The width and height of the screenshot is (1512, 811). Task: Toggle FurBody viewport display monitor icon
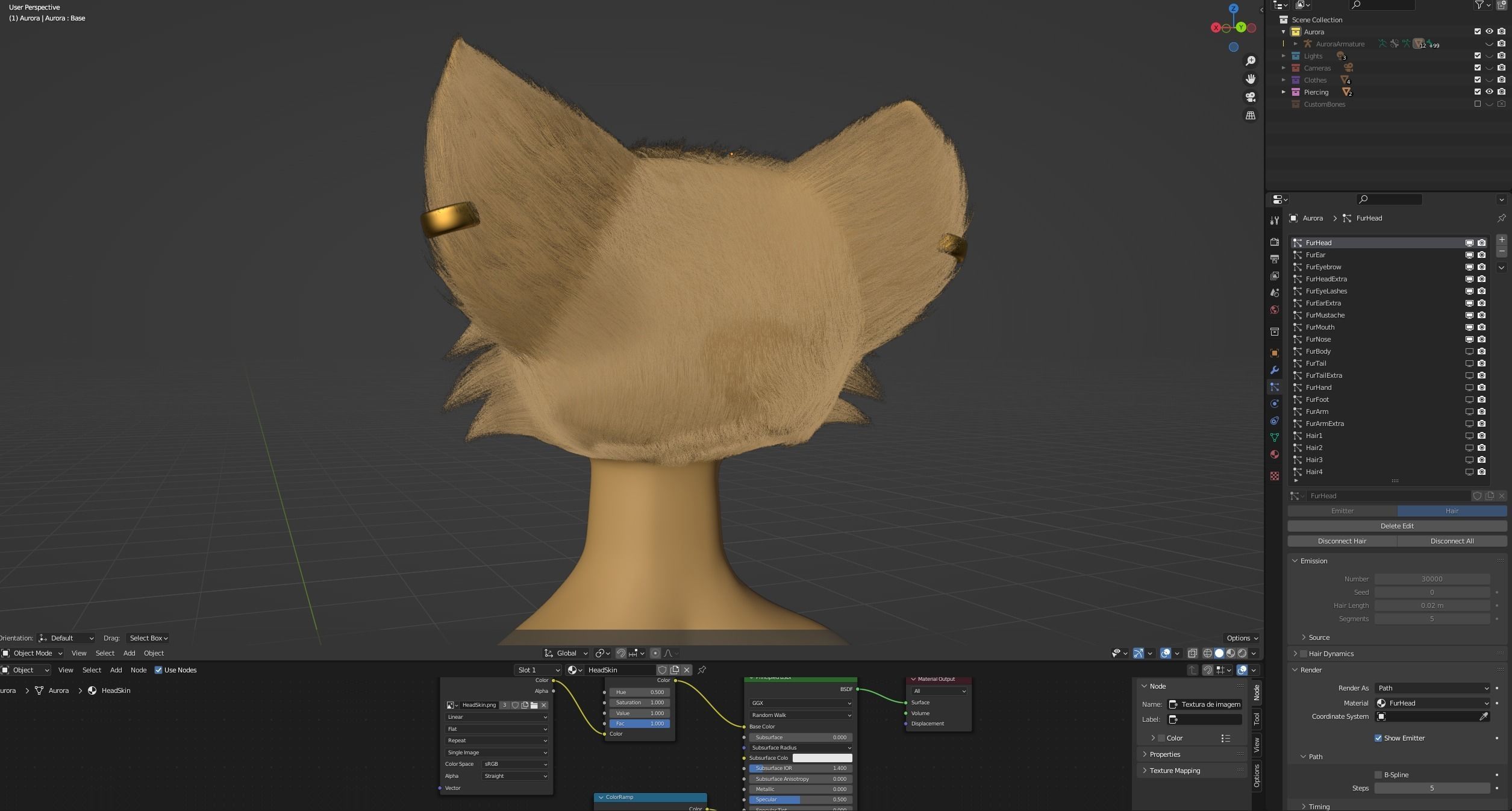point(1469,351)
